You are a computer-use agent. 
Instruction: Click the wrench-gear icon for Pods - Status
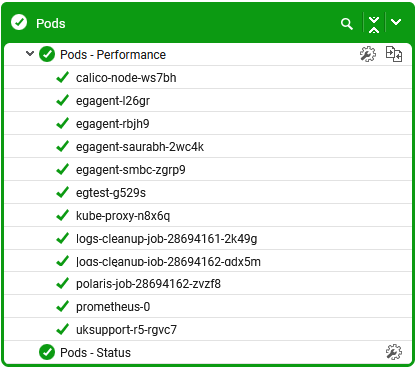pyautogui.click(x=394, y=352)
